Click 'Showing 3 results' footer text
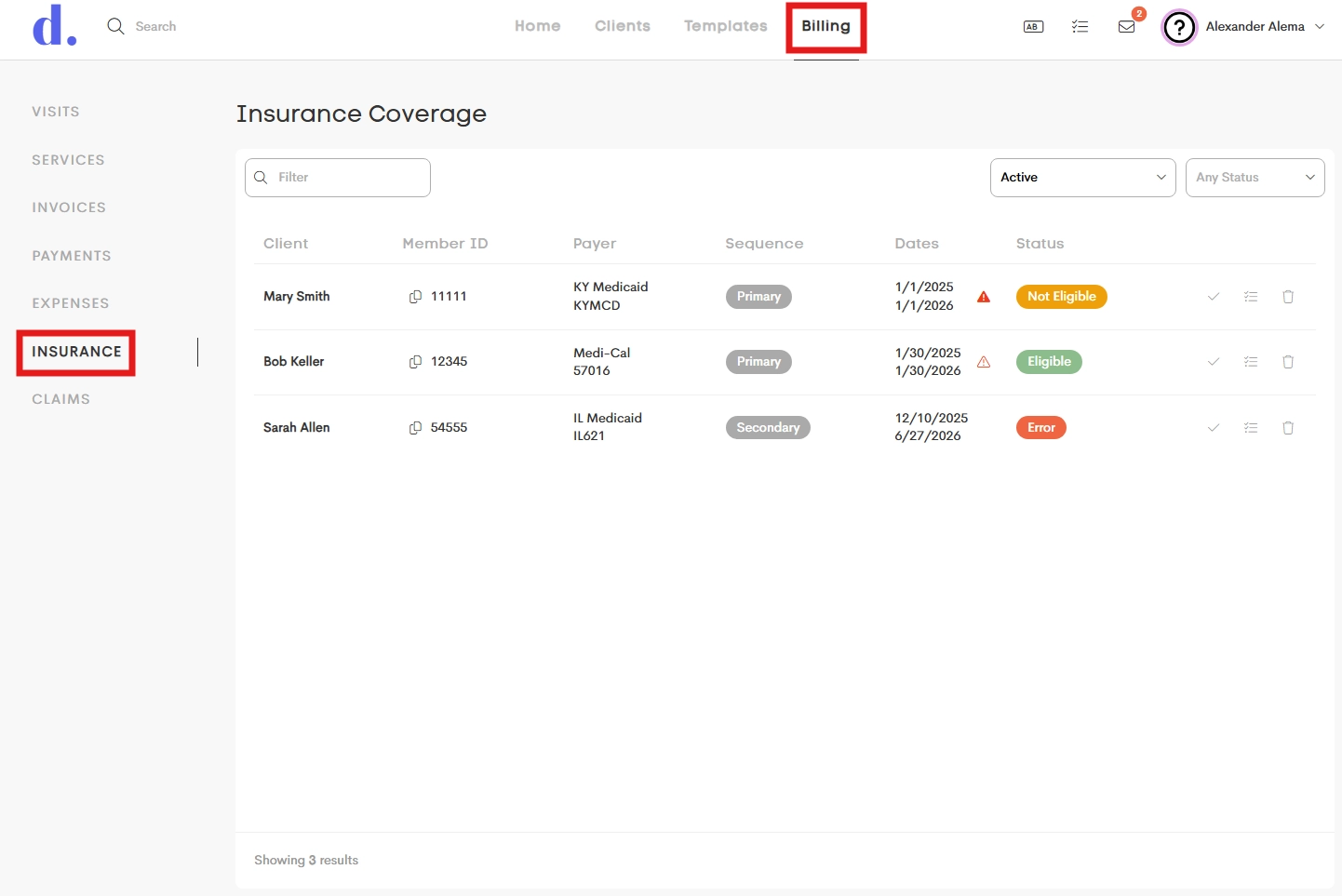Viewport: 1342px width, 896px height. 306,861
